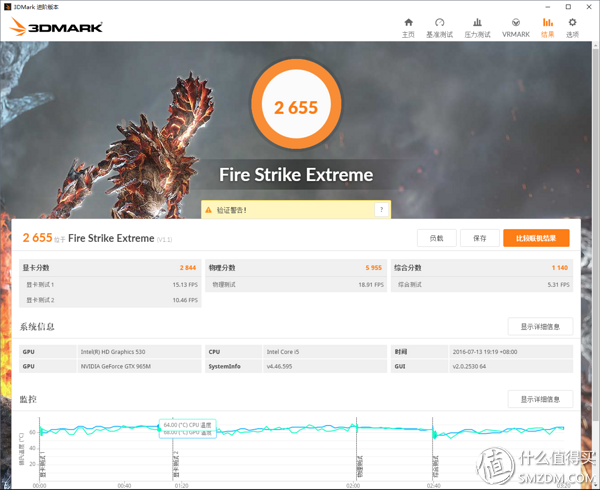
Task: Click the Load (负载) button
Action: (x=437, y=238)
